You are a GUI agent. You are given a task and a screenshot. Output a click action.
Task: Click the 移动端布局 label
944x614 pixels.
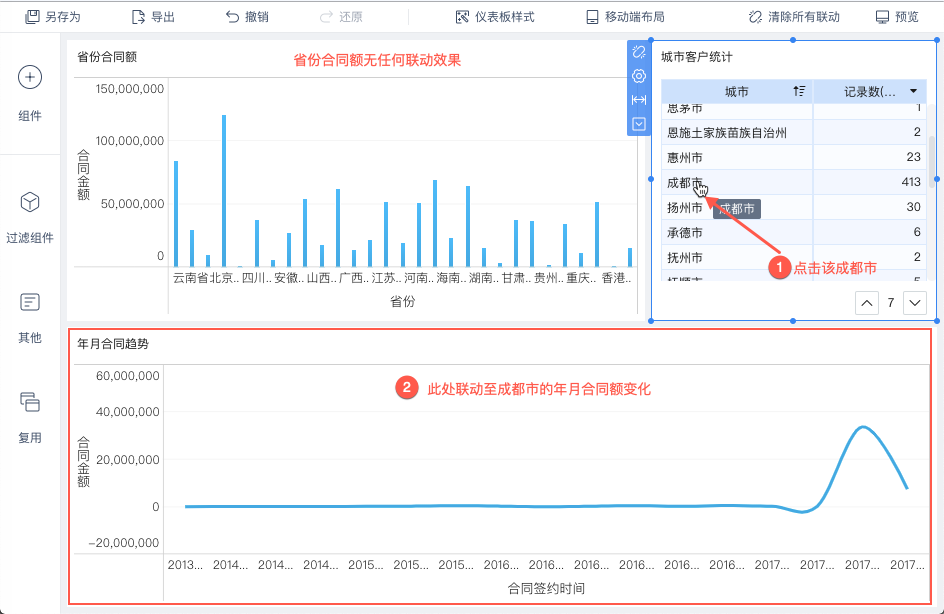tap(635, 17)
